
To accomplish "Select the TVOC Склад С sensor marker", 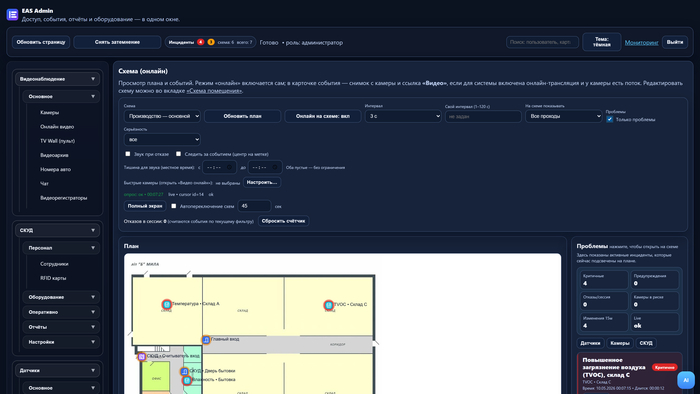I will (329, 305).
